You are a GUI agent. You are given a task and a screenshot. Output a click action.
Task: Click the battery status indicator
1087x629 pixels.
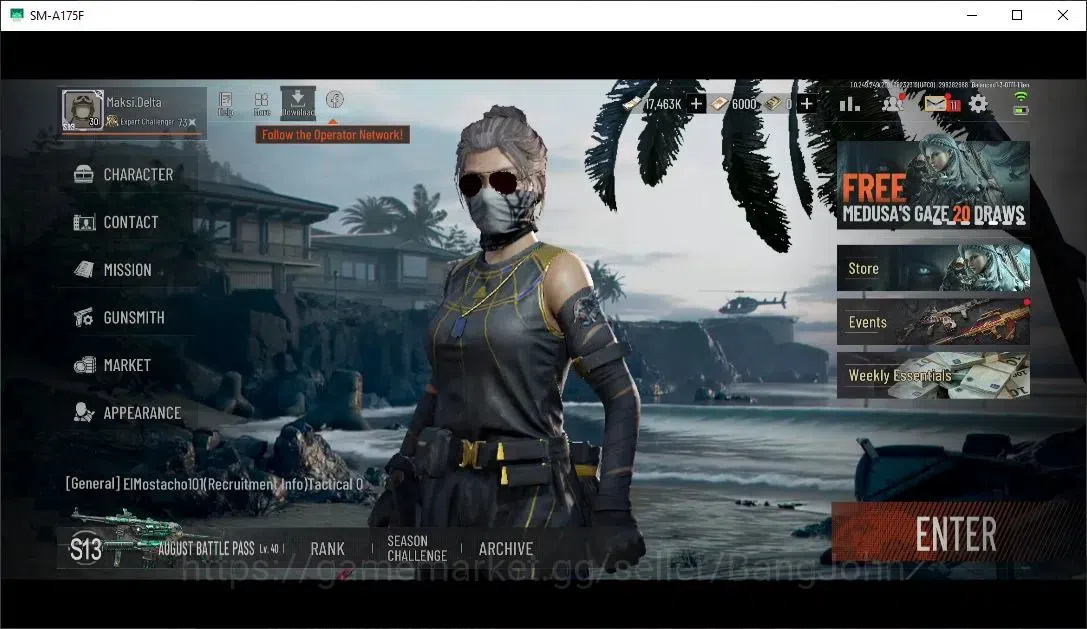point(1020,110)
